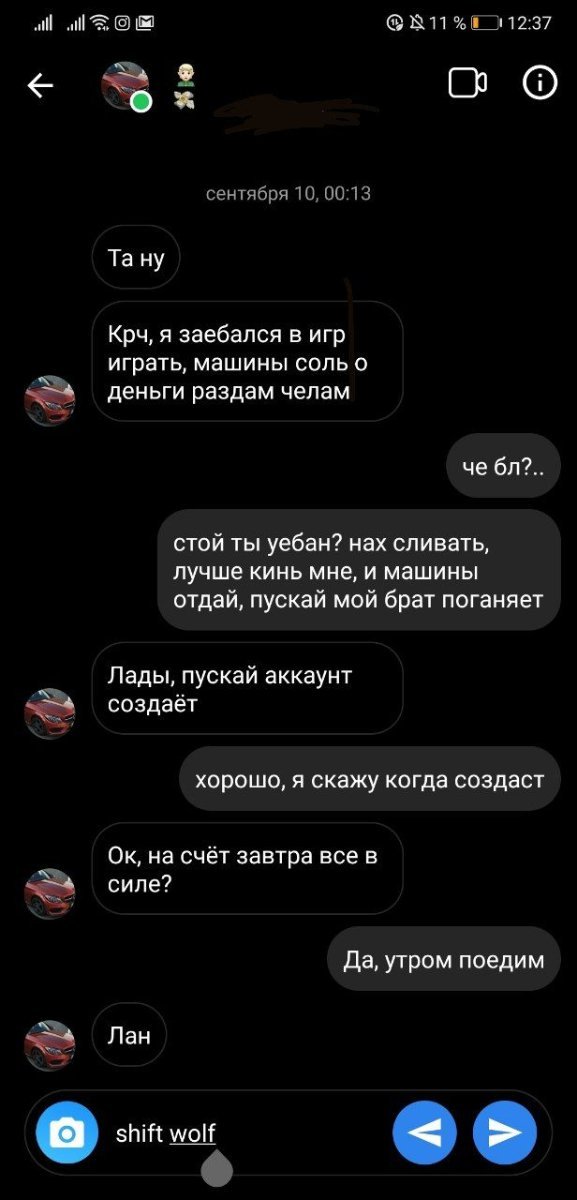Image resolution: width=577 pixels, height=1200 pixels.
Task: Tap avatar next to "Ок, на счёт завтра" message
Action: (x=50, y=893)
